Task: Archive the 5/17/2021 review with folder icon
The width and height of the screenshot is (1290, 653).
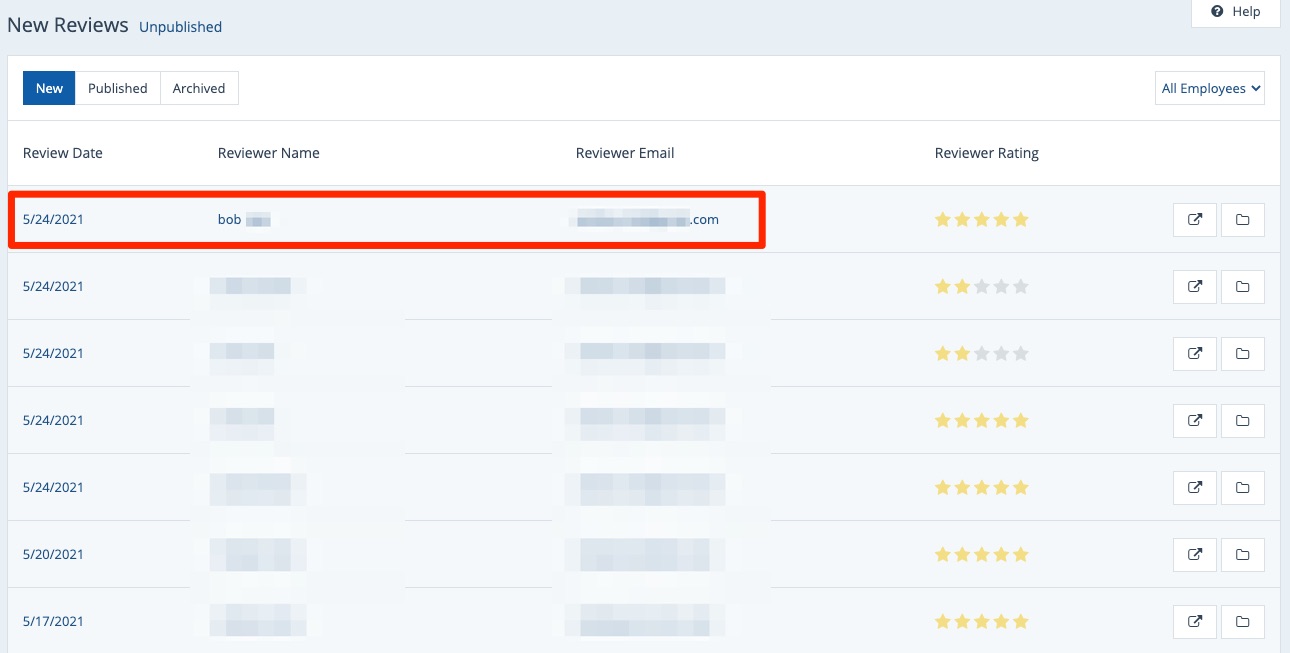Action: 1242,622
